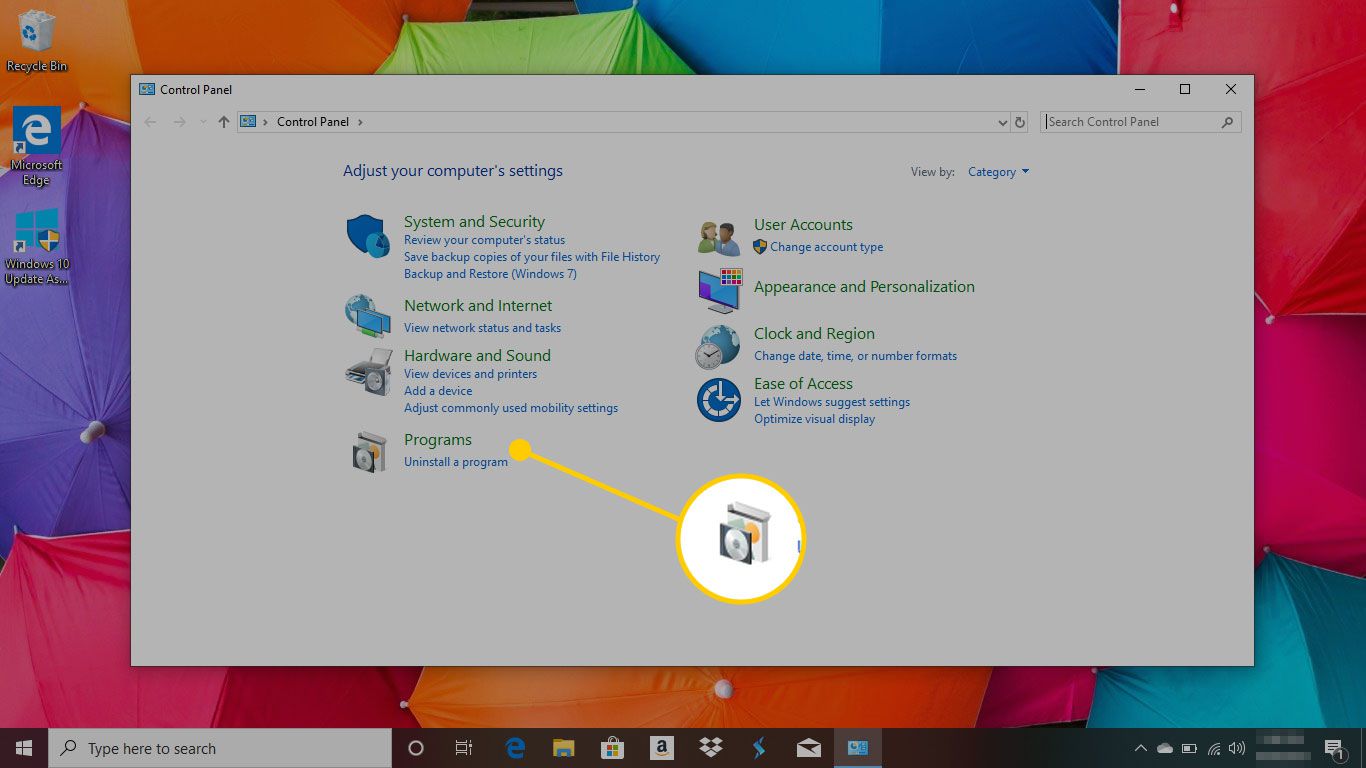The height and width of the screenshot is (768, 1366).
Task: Open the Programs category icon
Action: coord(369,452)
